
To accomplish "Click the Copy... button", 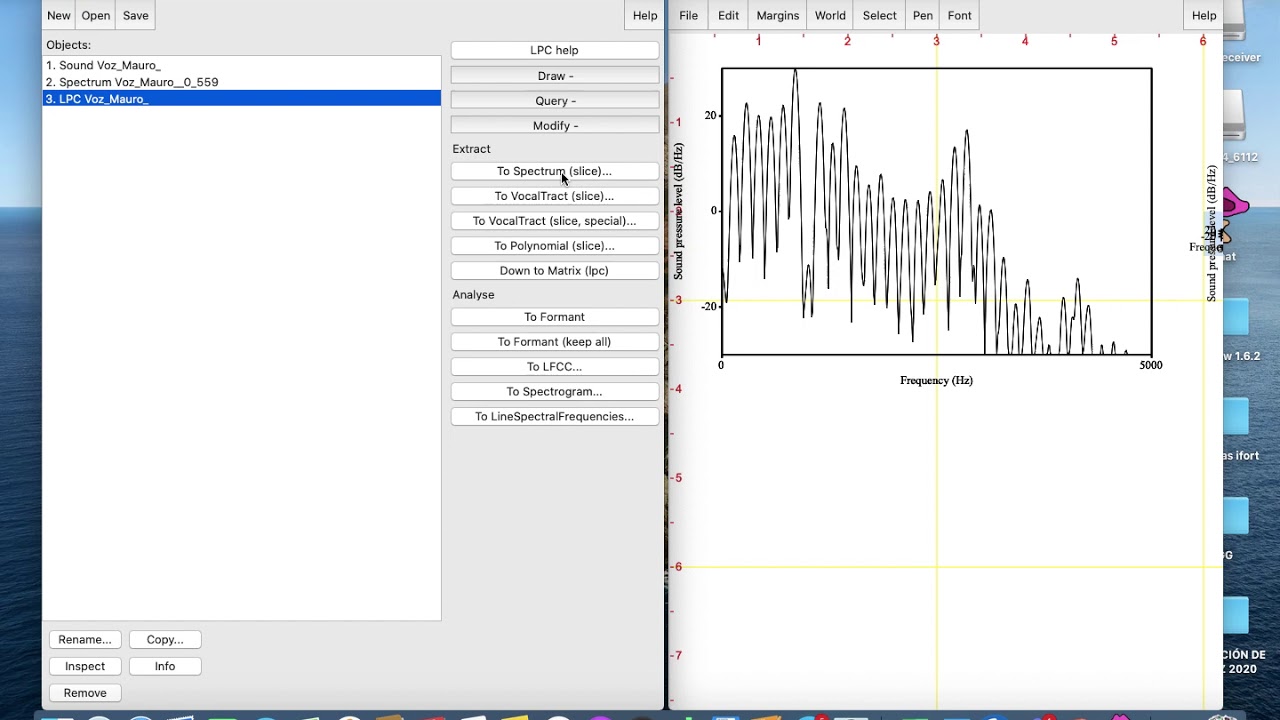I will (165, 640).
